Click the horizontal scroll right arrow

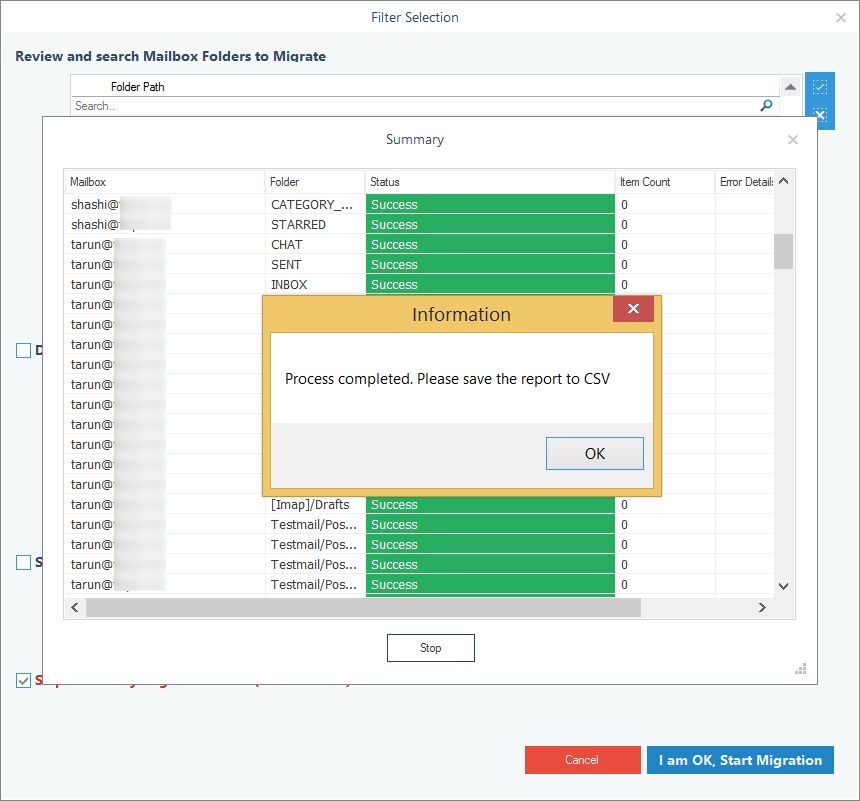(762, 607)
